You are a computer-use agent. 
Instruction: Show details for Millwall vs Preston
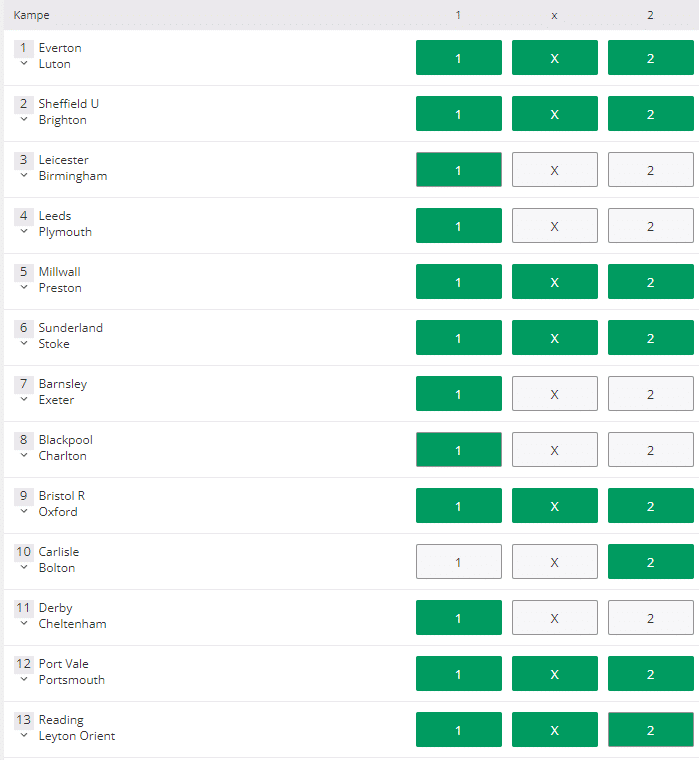(24, 287)
